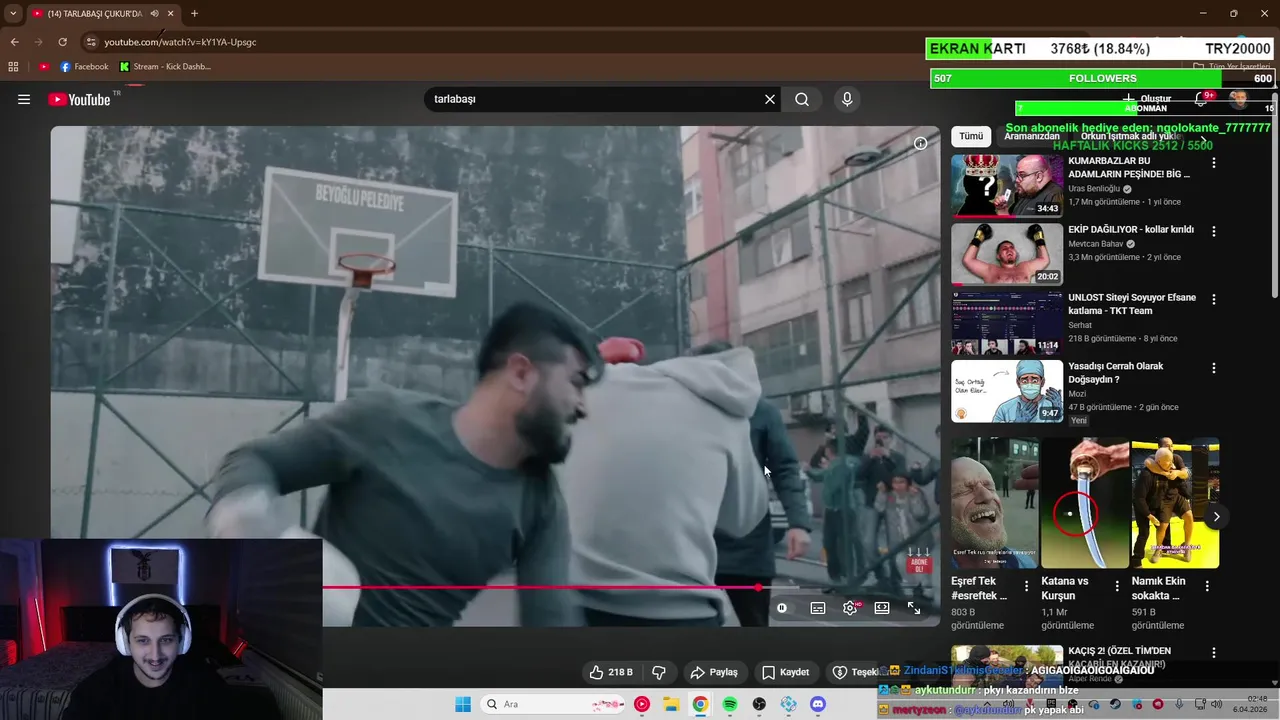Open 'EKİP DAĞILIYOR - kollar kırıldı' thumbnail

pos(1007,254)
